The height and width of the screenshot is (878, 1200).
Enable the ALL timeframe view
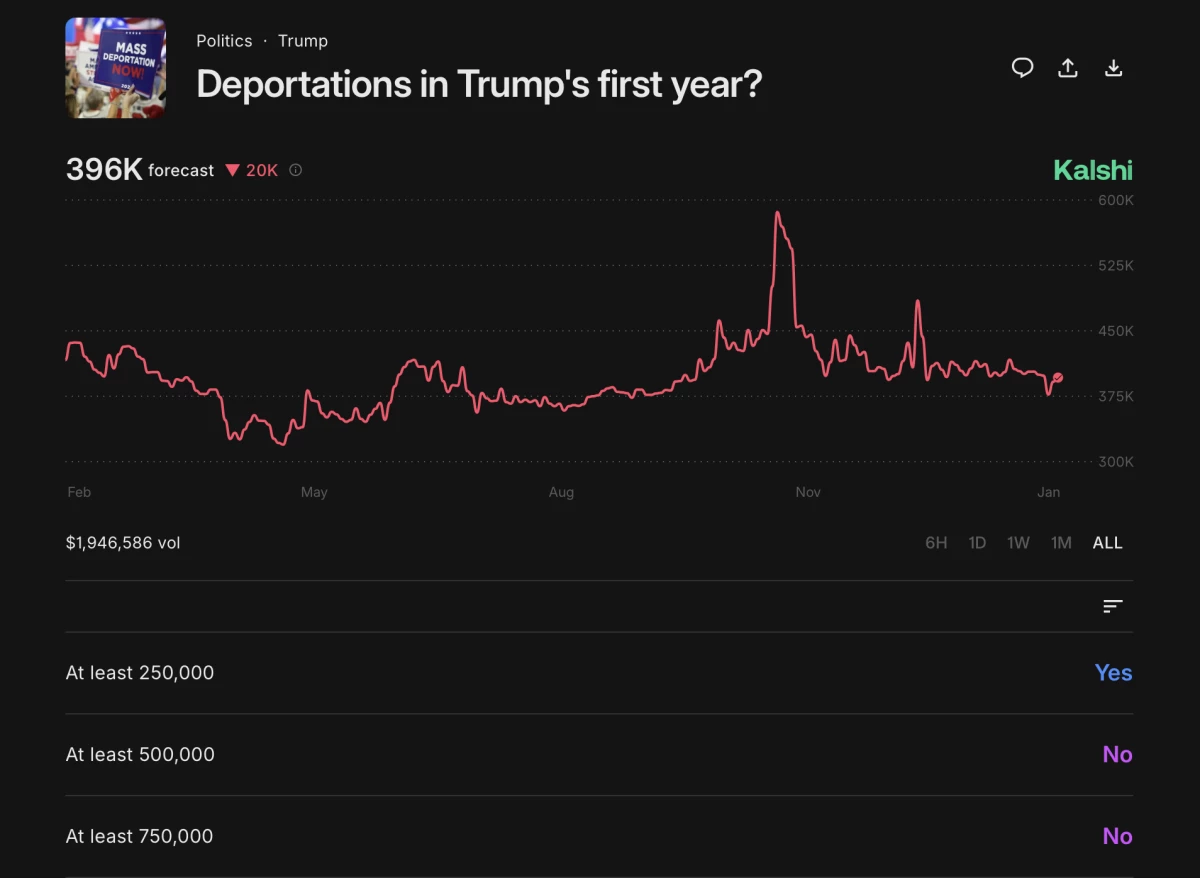click(x=1107, y=542)
